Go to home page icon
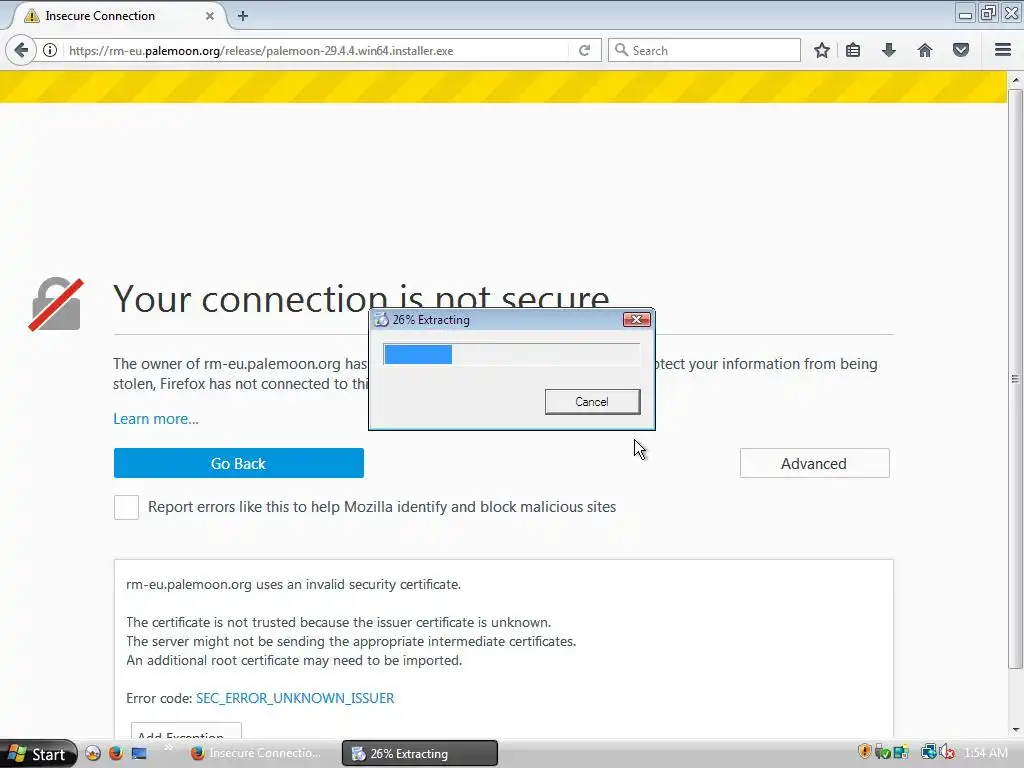 (925, 50)
